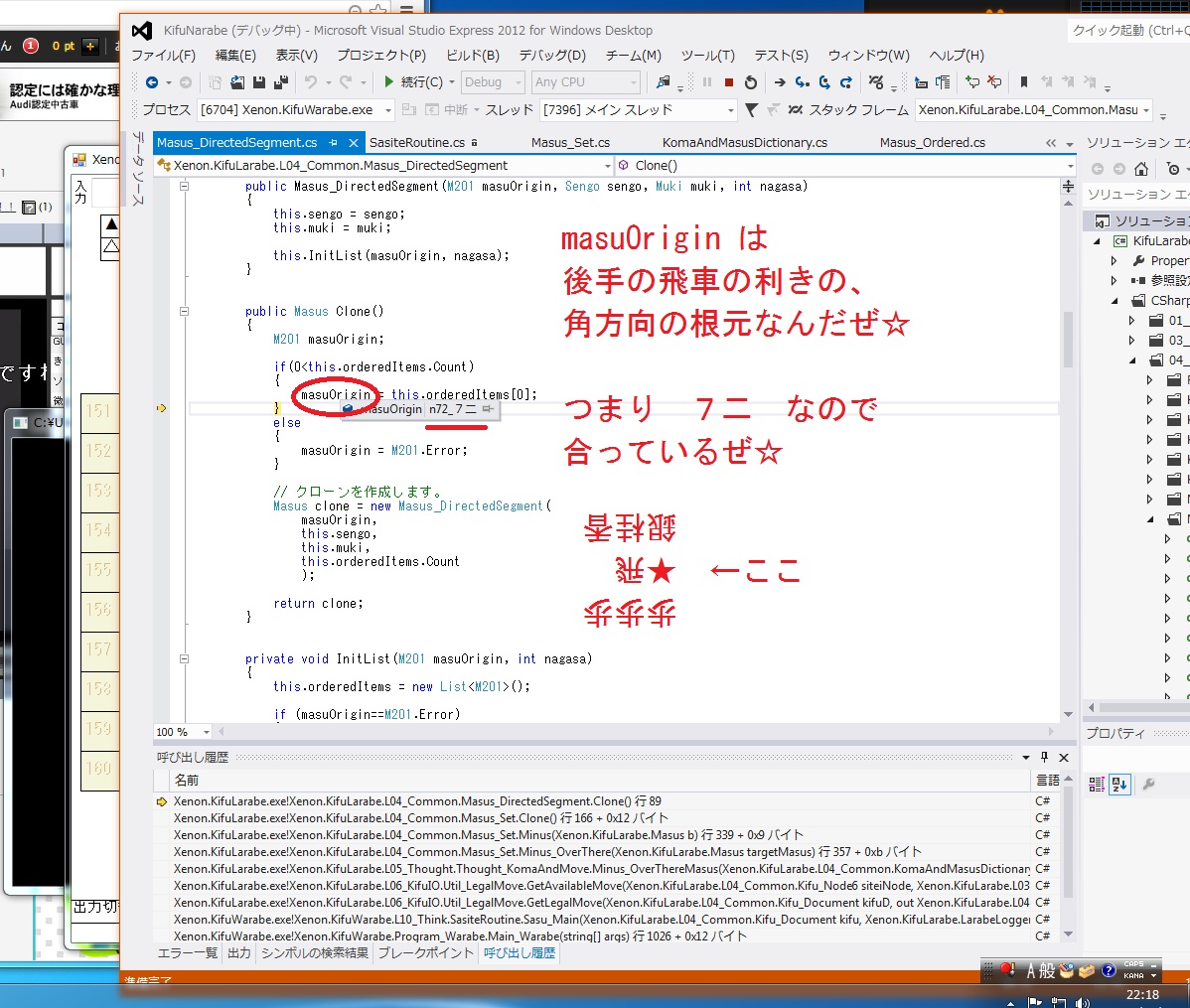Toggle auto-hide pin on 呼び出し履歴 panel
This screenshot has height=1008, width=1190.
coord(1044,758)
